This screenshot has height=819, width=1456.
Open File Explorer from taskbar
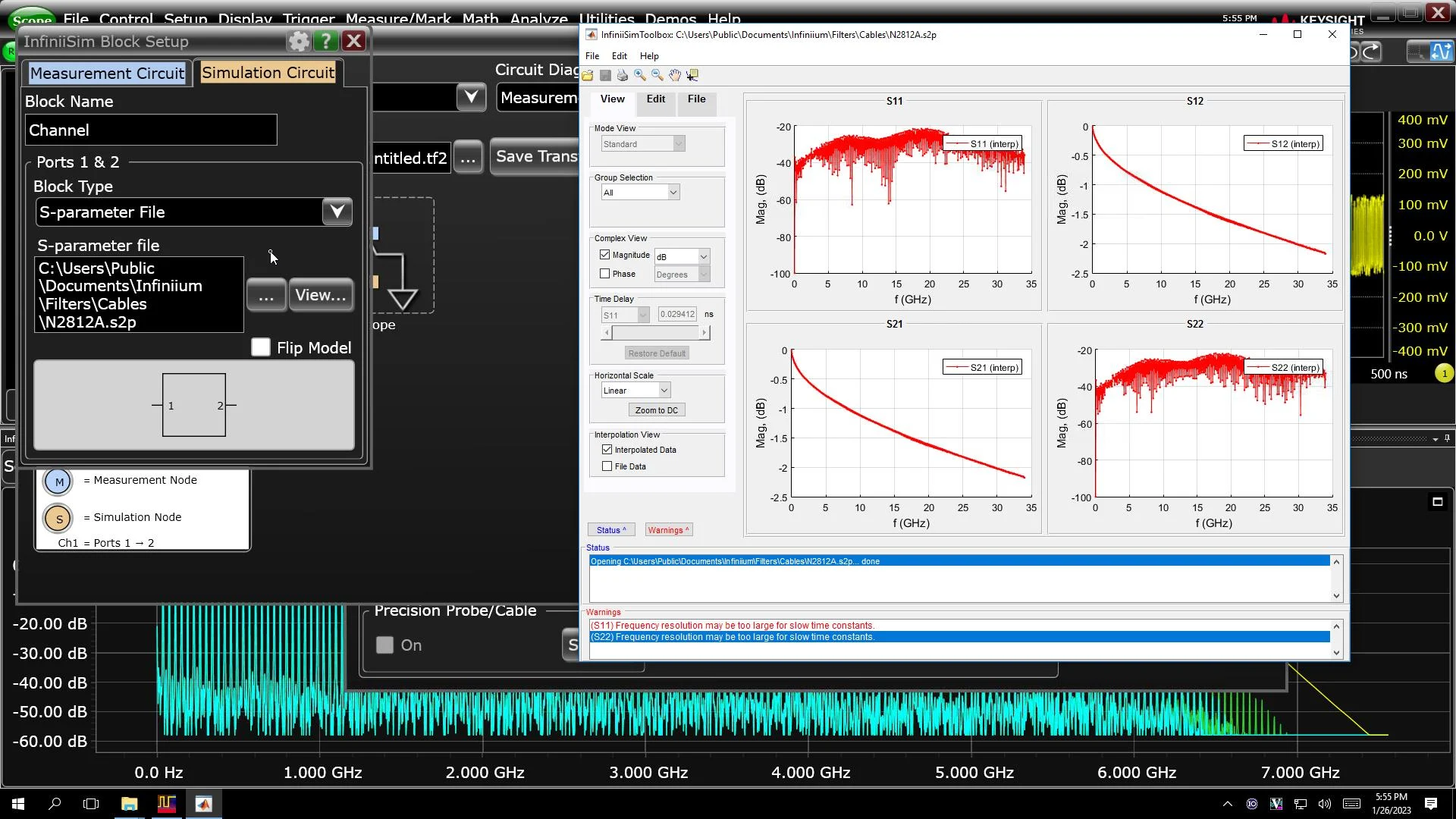(x=129, y=804)
